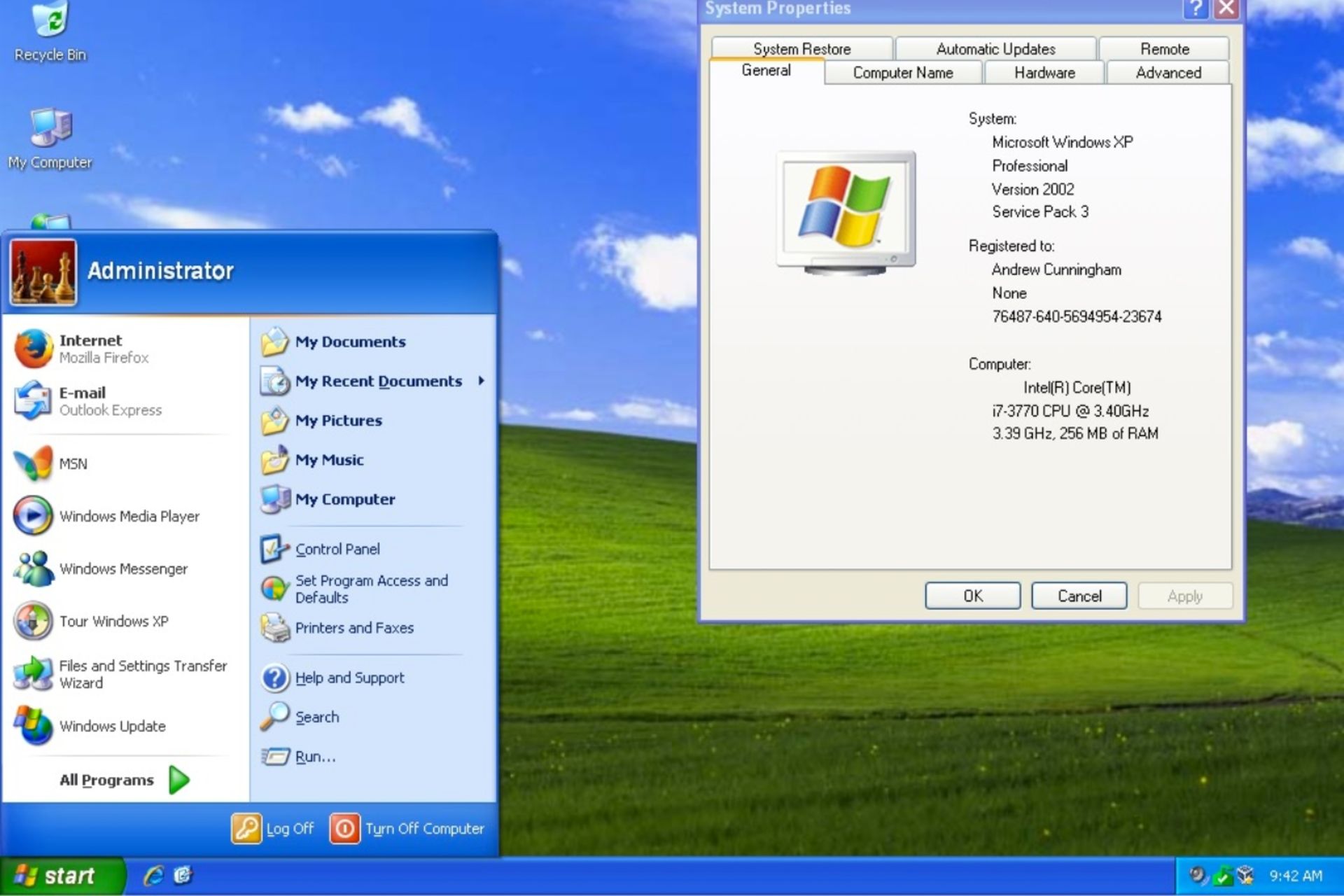Image resolution: width=1344 pixels, height=896 pixels.
Task: Open Search from Start menu
Action: (372, 717)
